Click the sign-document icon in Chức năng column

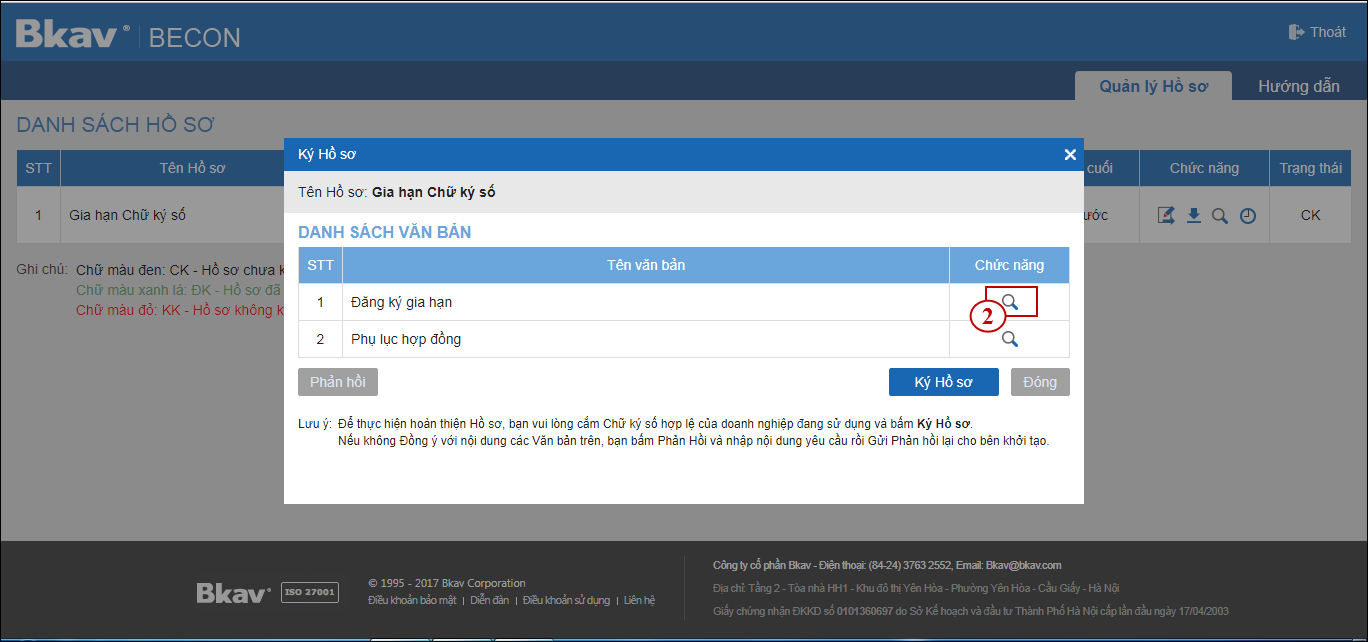click(x=1166, y=215)
